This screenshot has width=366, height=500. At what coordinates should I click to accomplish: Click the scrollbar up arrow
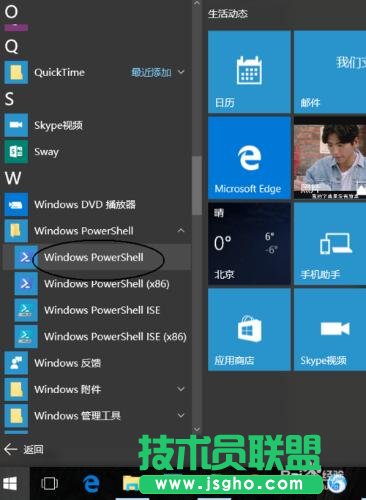point(197,4)
